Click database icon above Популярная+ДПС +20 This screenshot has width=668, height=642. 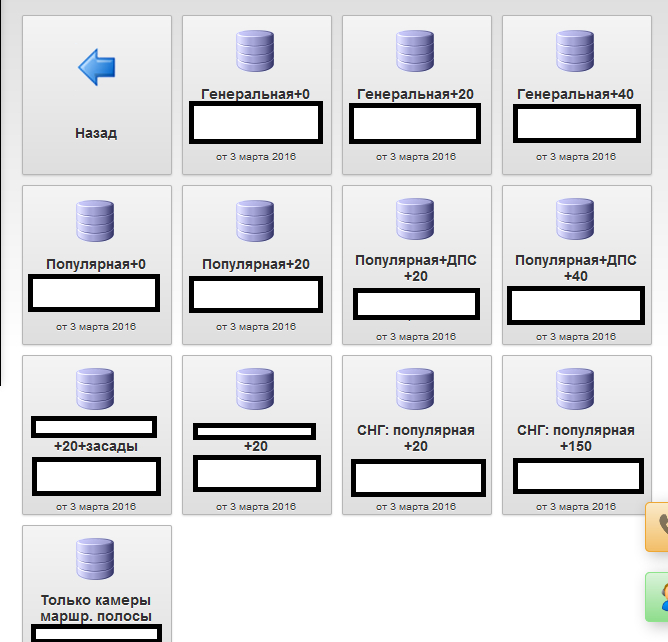(x=416, y=218)
